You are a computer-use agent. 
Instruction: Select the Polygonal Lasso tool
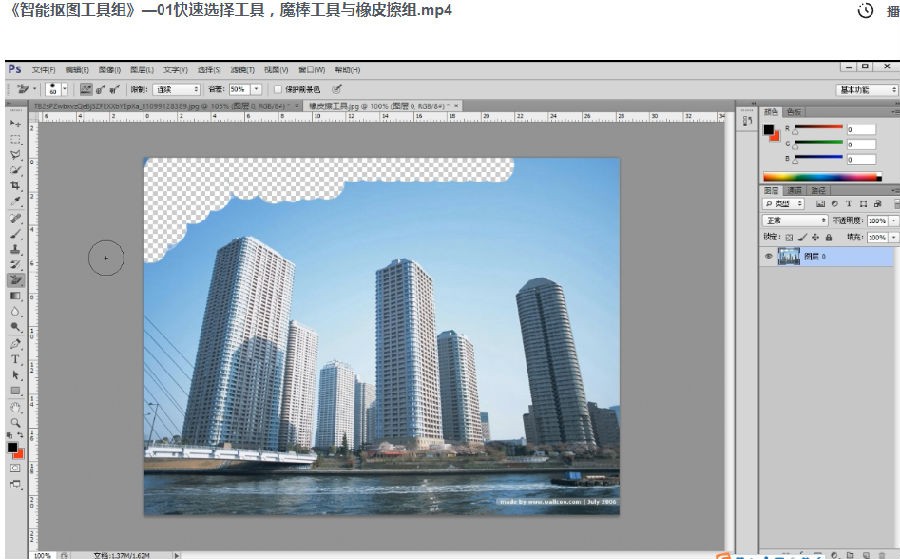15,155
